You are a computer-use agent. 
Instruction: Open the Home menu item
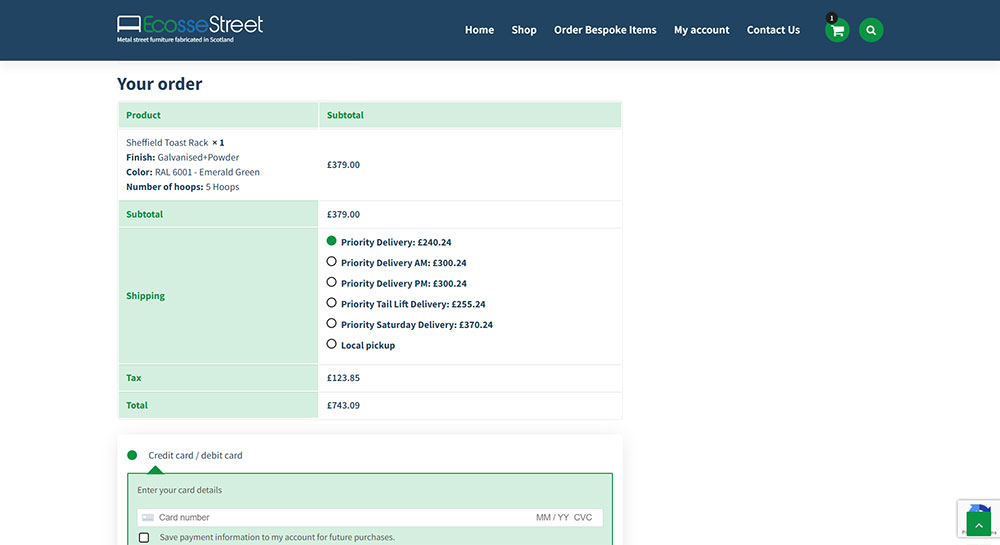[479, 30]
